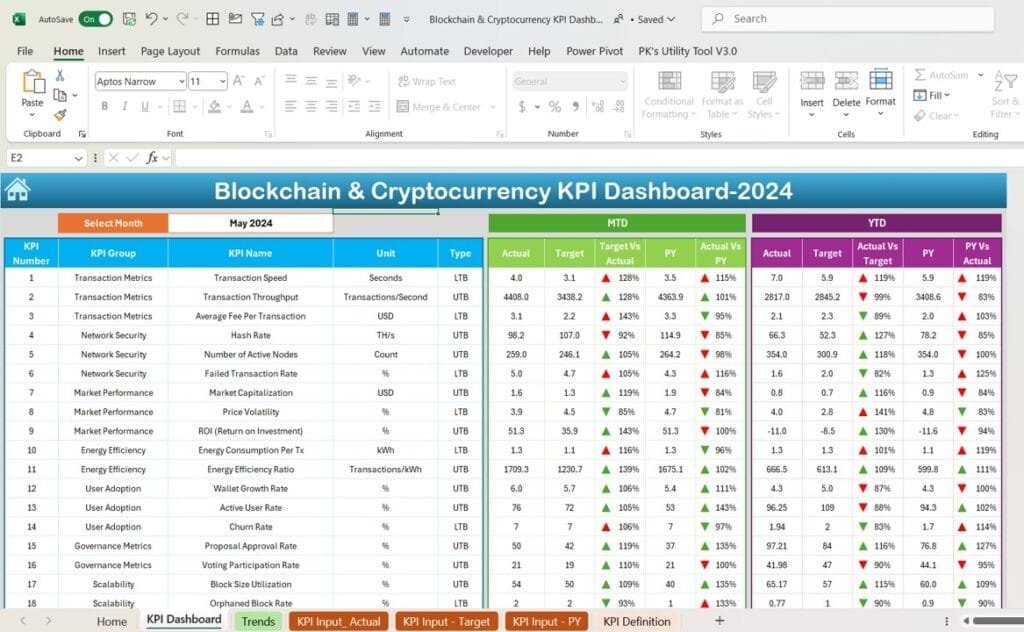Open the Clear dropdown

(936, 116)
